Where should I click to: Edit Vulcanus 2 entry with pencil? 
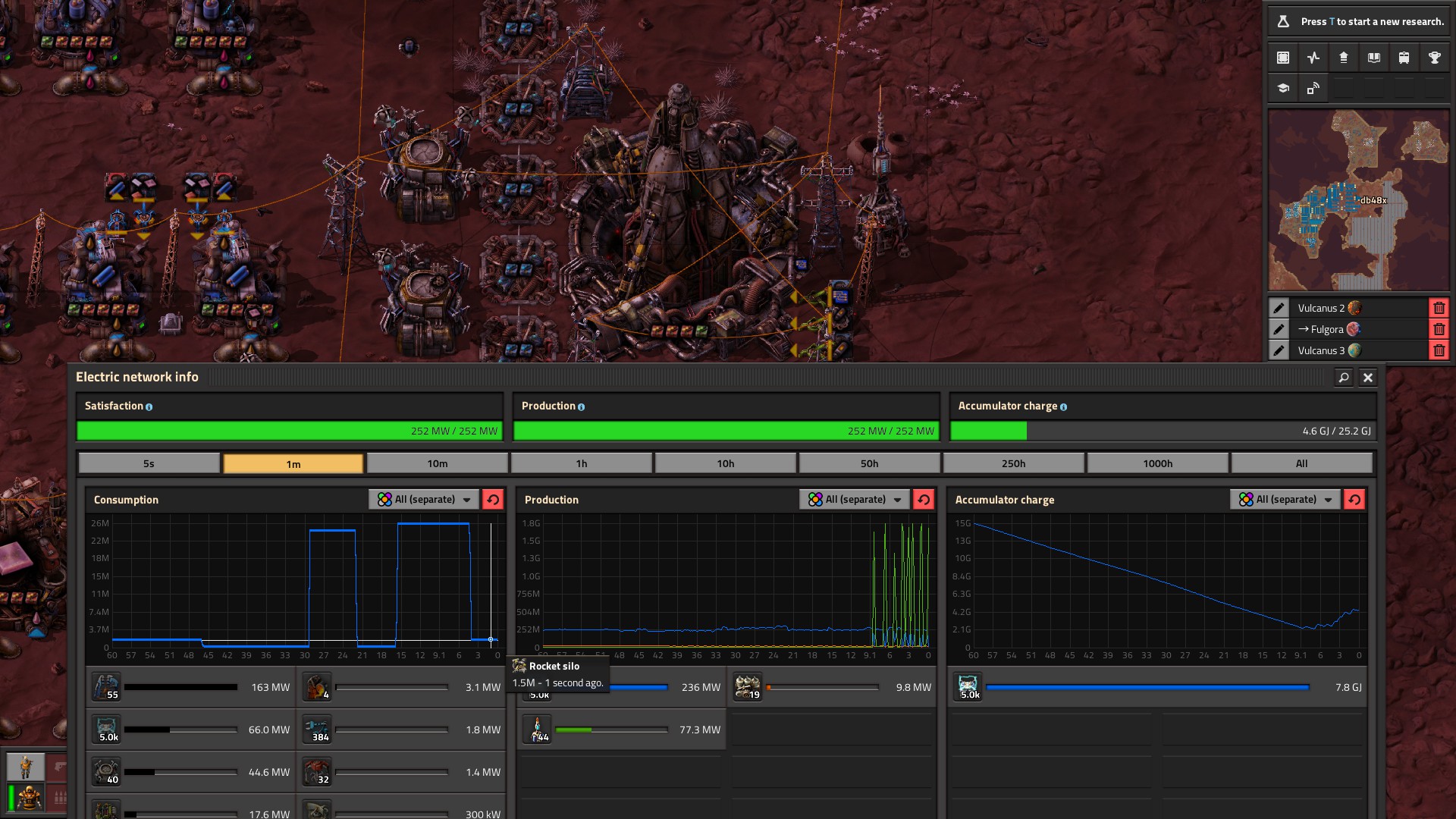1279,308
